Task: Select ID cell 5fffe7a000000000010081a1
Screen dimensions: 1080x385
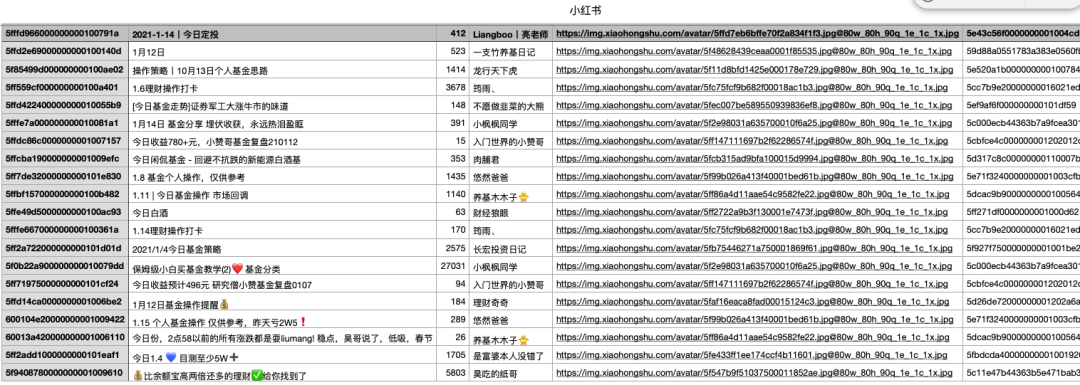Action: pos(64,123)
